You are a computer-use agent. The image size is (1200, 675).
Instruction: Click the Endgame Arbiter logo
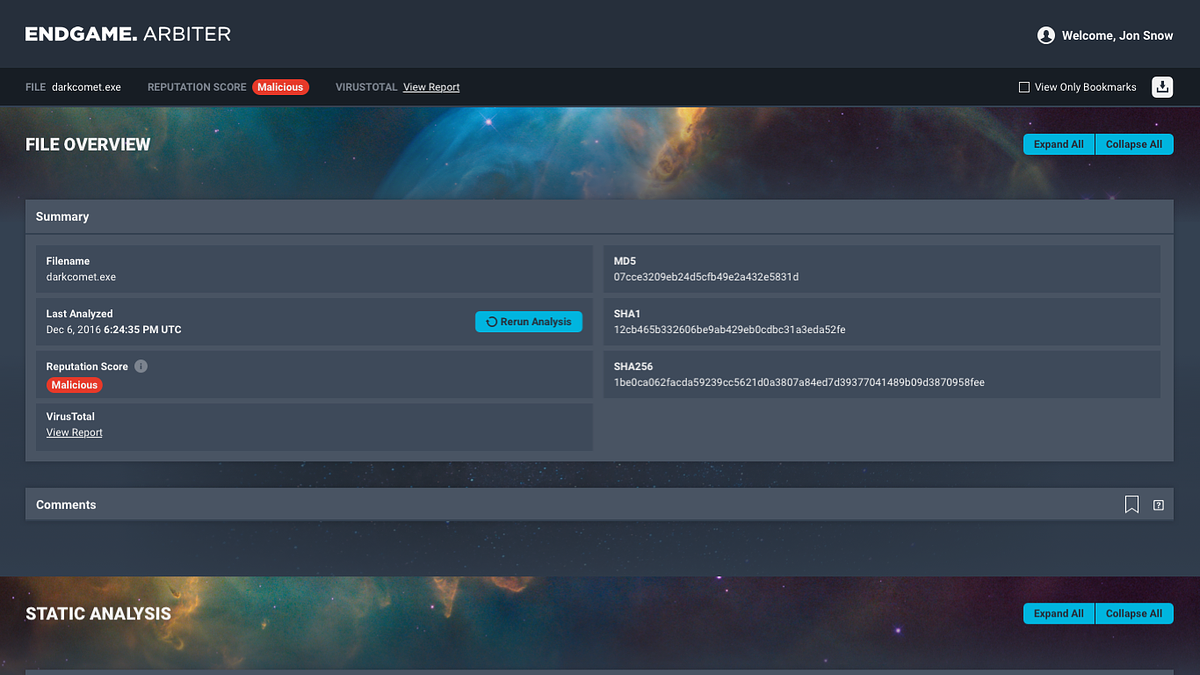click(128, 34)
